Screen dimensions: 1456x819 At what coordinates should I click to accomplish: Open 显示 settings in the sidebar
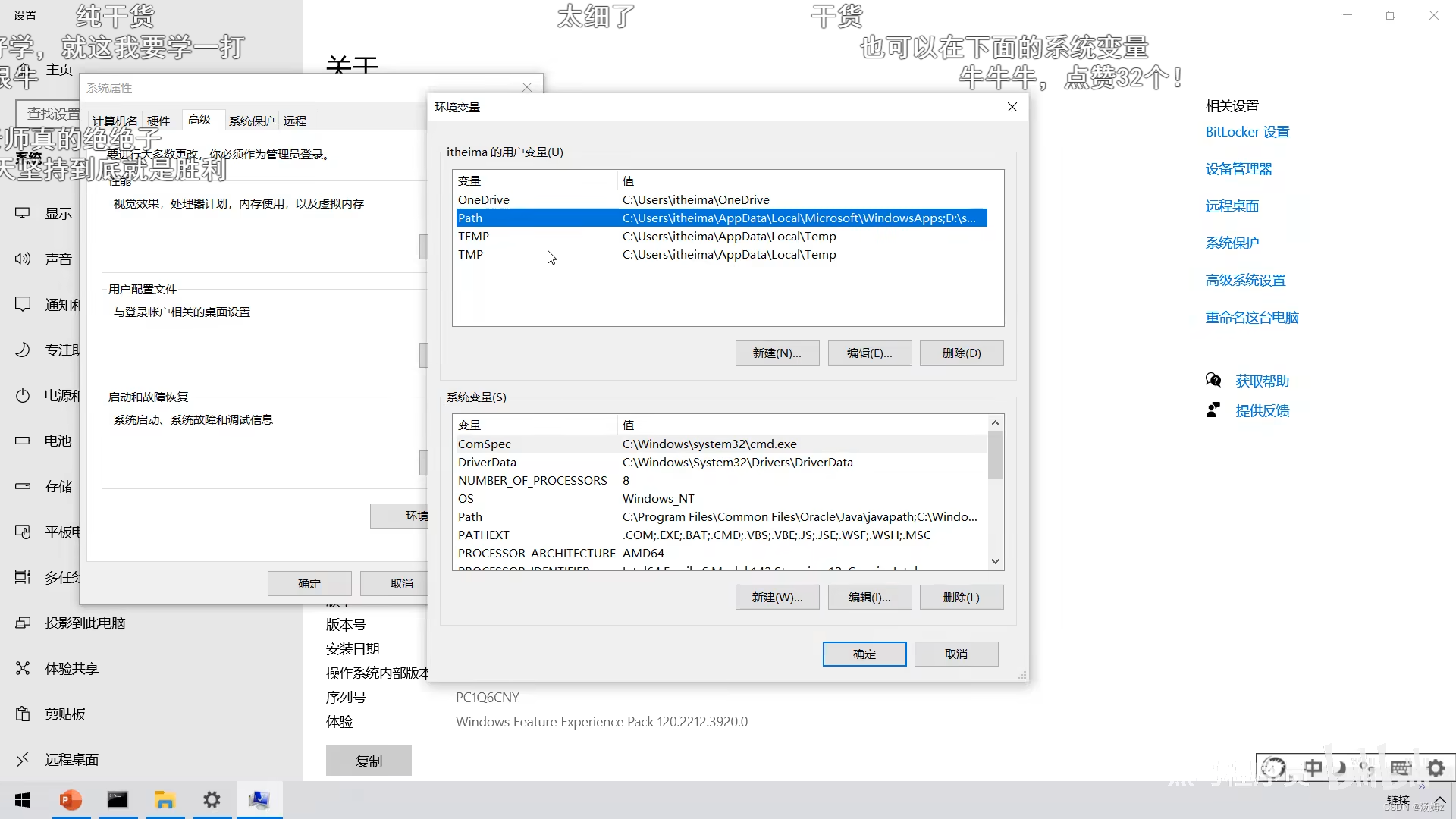[58, 213]
